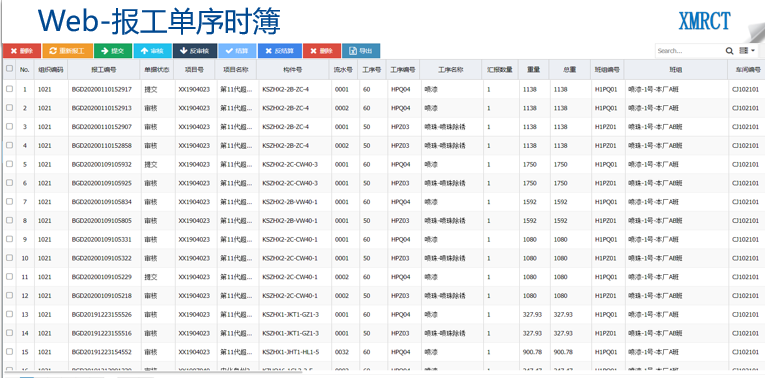The height and width of the screenshot is (378, 765).
Task: Click the orange 重新报工 refresh button
Action: 67,51
